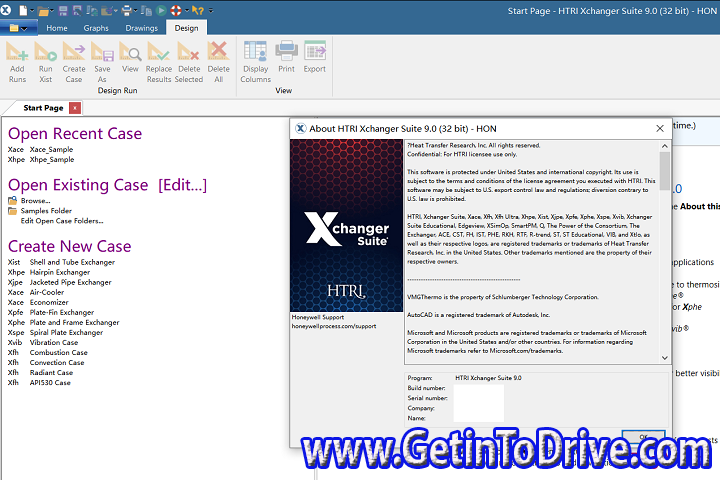Click the What's This pointer-question icon
The width and height of the screenshot is (720, 480).
coord(198,10)
